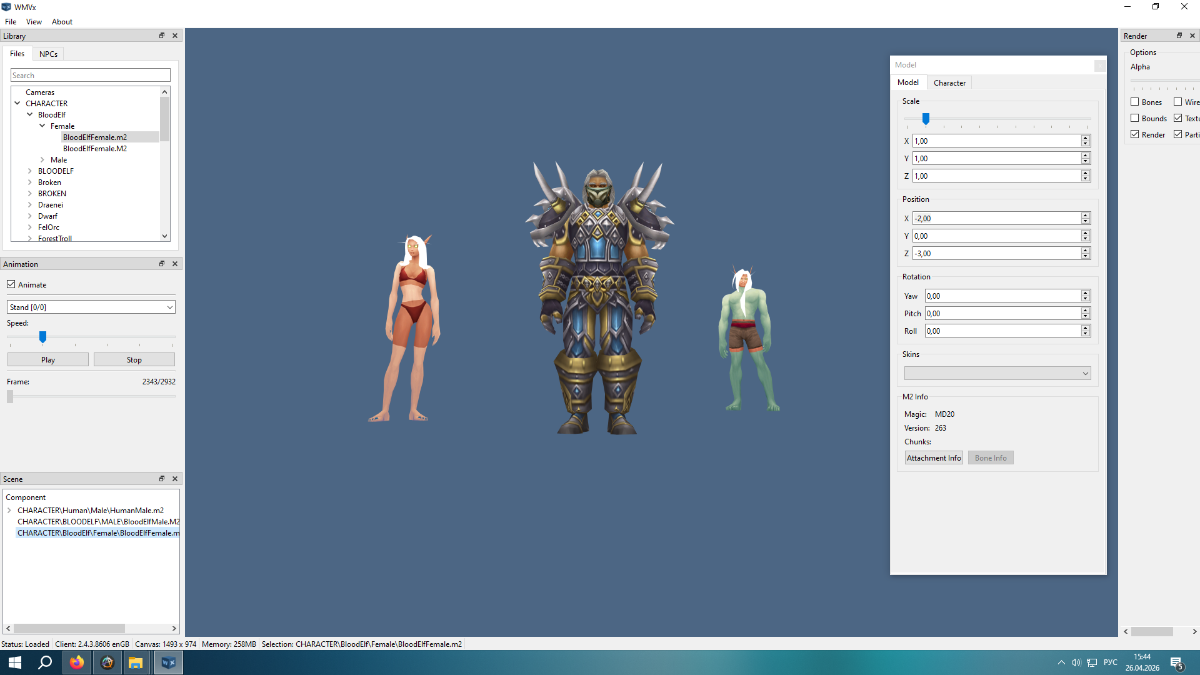Image resolution: width=1200 pixels, height=675 pixels.
Task: Switch to the Character tab
Action: tap(949, 83)
